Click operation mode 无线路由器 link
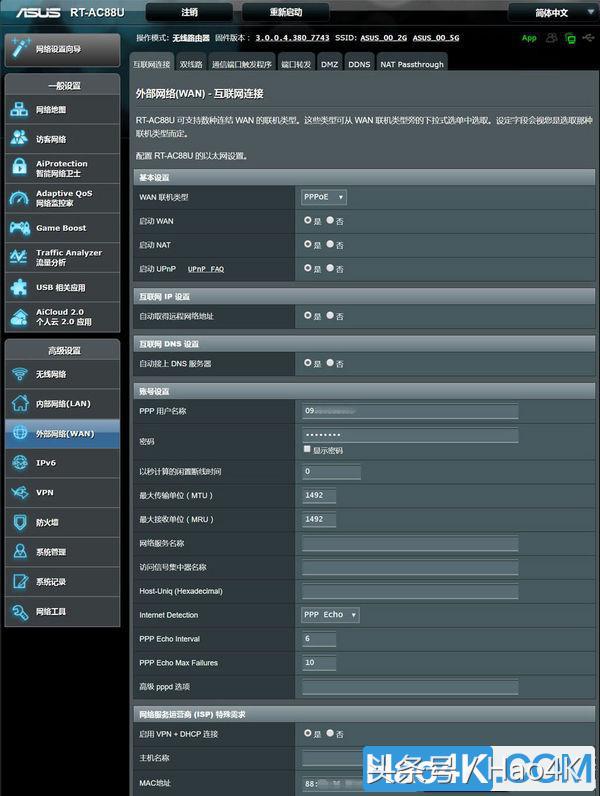The width and height of the screenshot is (600, 796). [191, 38]
